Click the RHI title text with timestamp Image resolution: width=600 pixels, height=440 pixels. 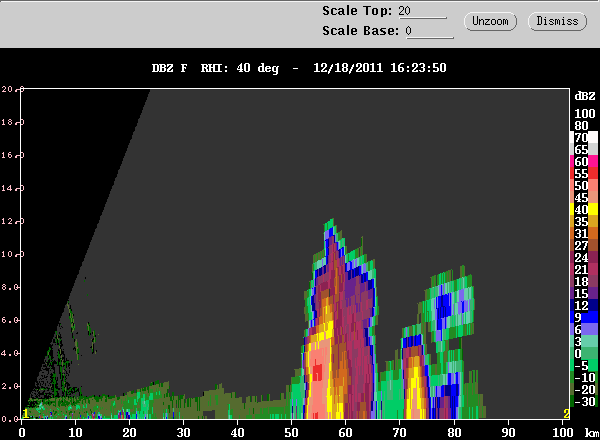click(x=299, y=68)
